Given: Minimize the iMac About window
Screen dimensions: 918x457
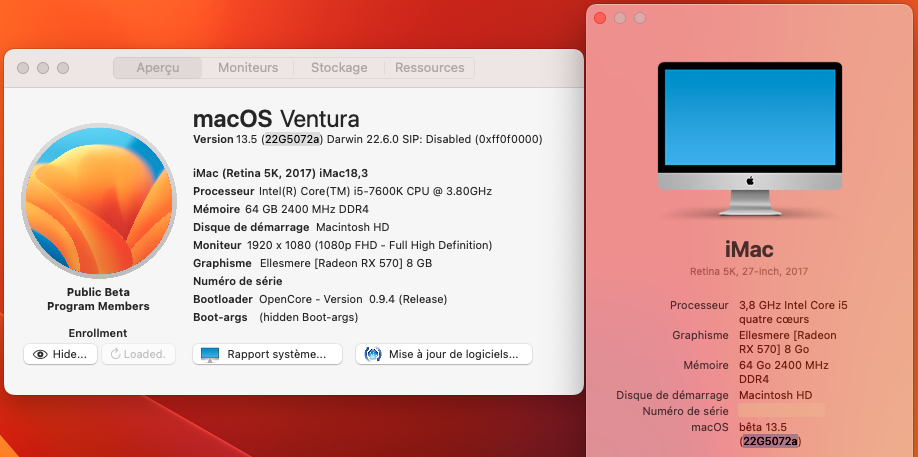Looking at the screenshot, I should [x=620, y=18].
